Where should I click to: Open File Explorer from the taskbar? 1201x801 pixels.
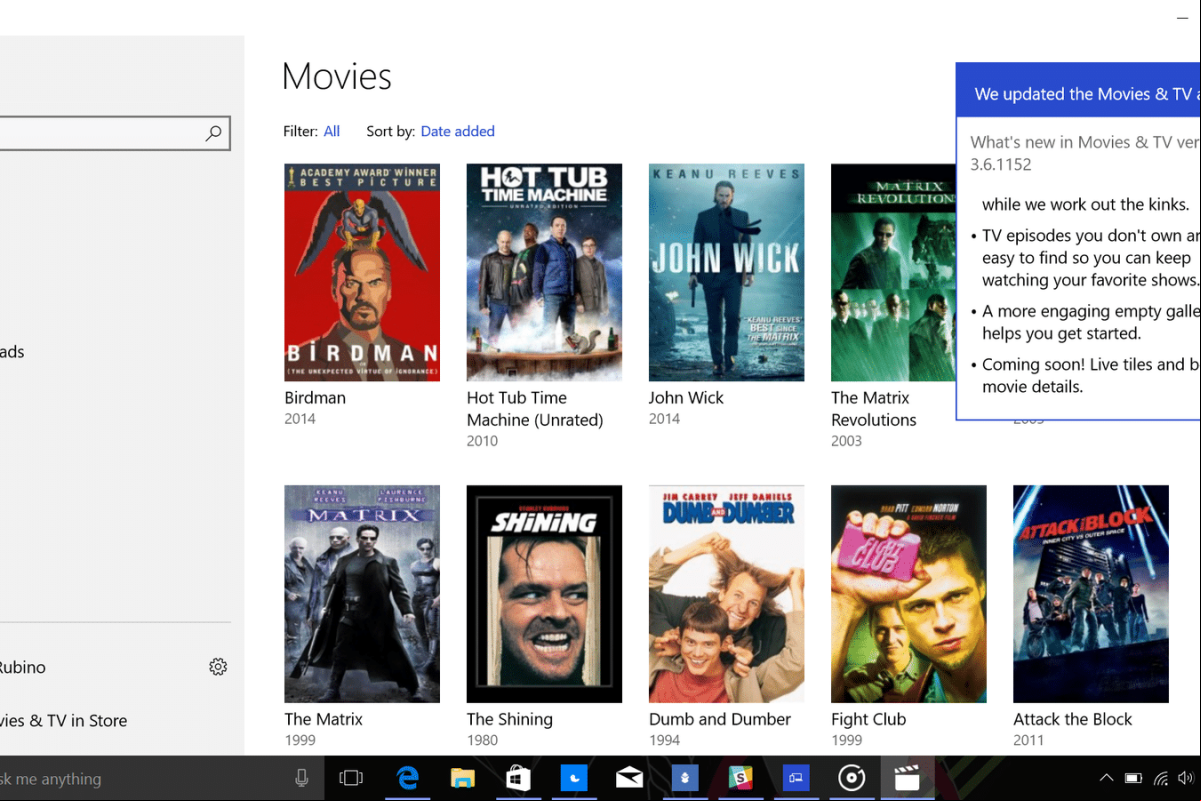click(x=462, y=778)
